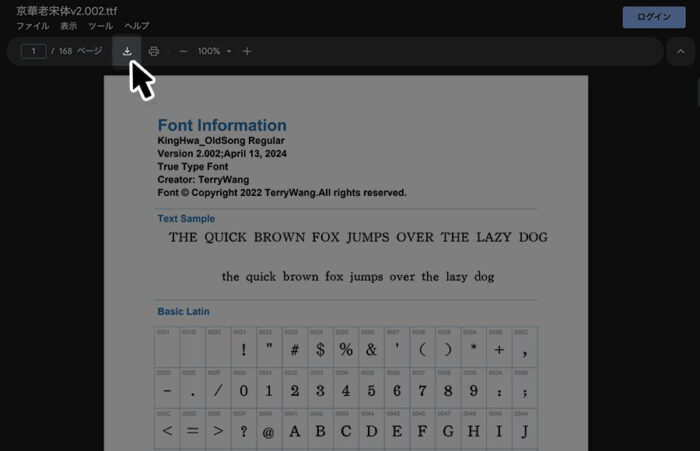Zoom out with the minus icon
The image size is (700, 451).
[x=183, y=51]
